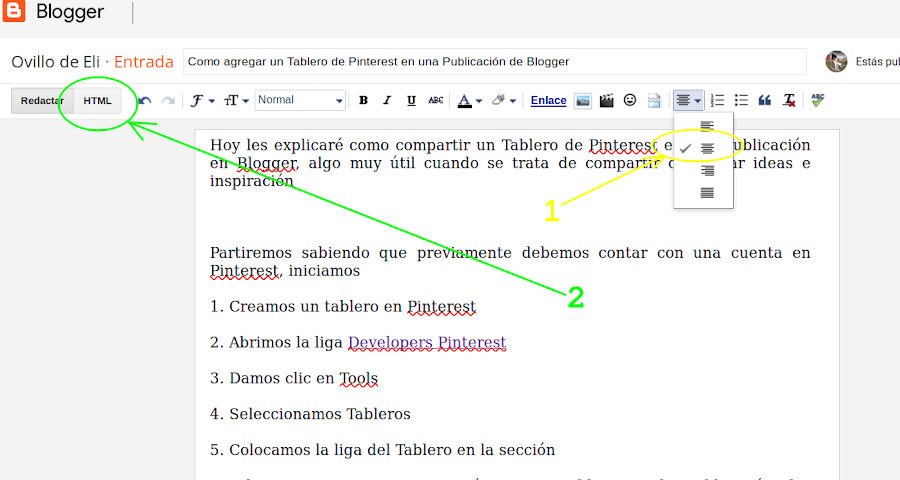The image size is (900, 480).
Task: Switch to the Redactar compose mode
Action: pos(42,101)
